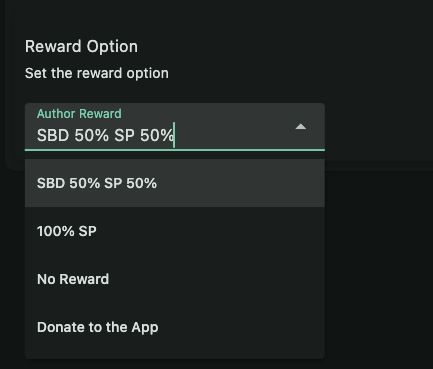433x369 pixels.
Task: Collapse the Author Reward dropdown arrow
Action: pyautogui.click(x=301, y=127)
